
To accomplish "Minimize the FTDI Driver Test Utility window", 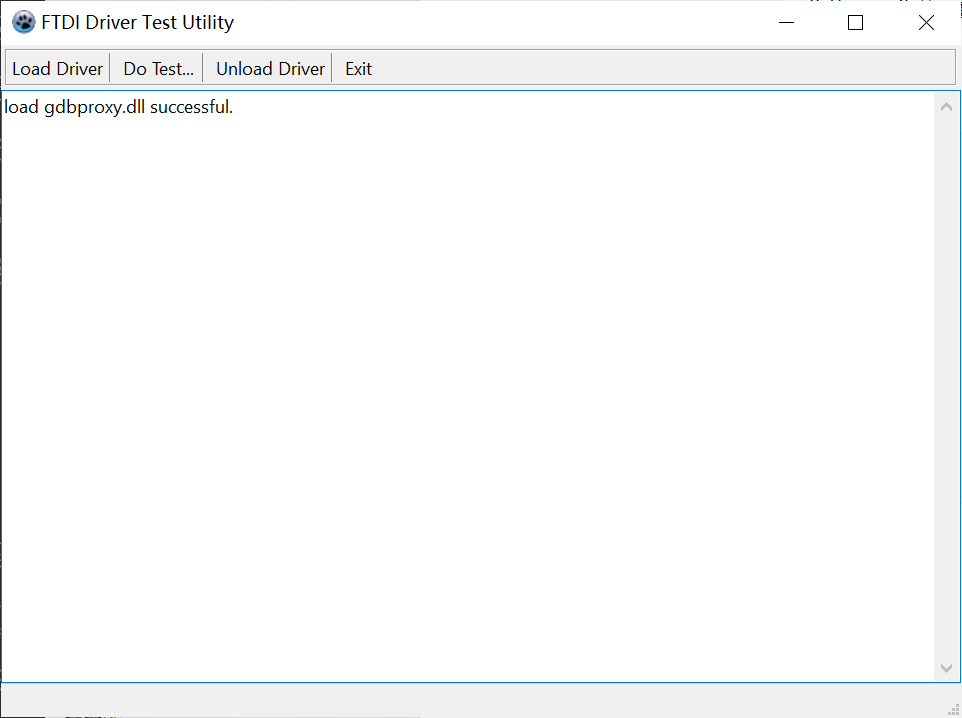I will [787, 23].
